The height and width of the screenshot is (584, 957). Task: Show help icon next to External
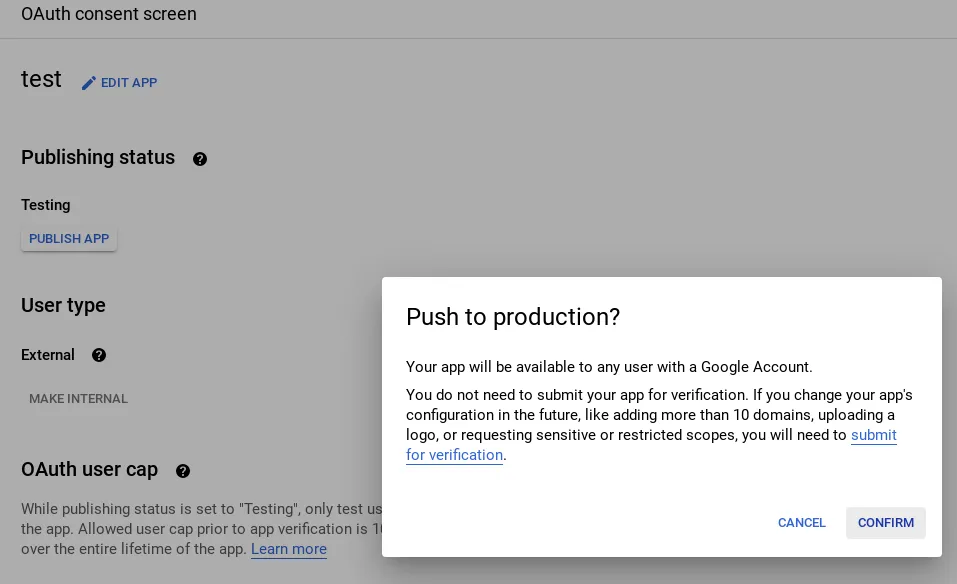[x=99, y=355]
